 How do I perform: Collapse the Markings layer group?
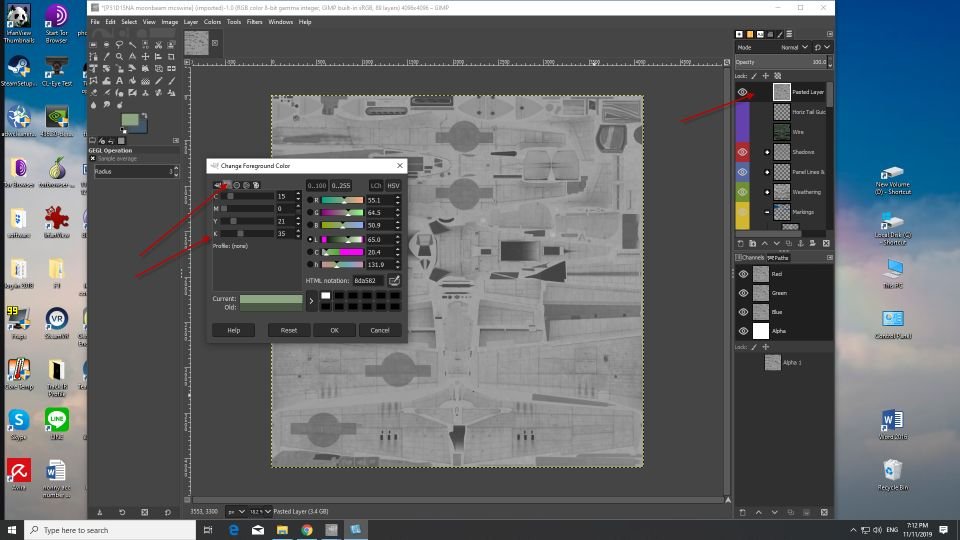point(767,212)
